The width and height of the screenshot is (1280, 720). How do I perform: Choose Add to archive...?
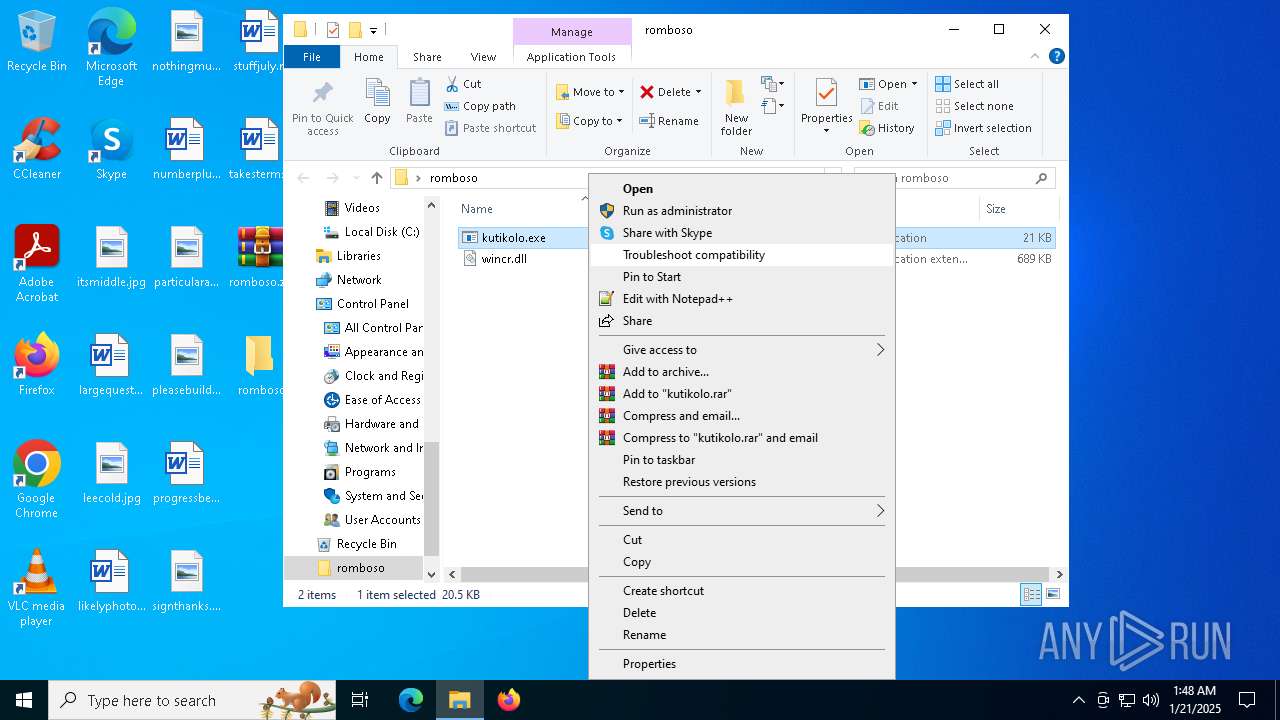(x=741, y=372)
